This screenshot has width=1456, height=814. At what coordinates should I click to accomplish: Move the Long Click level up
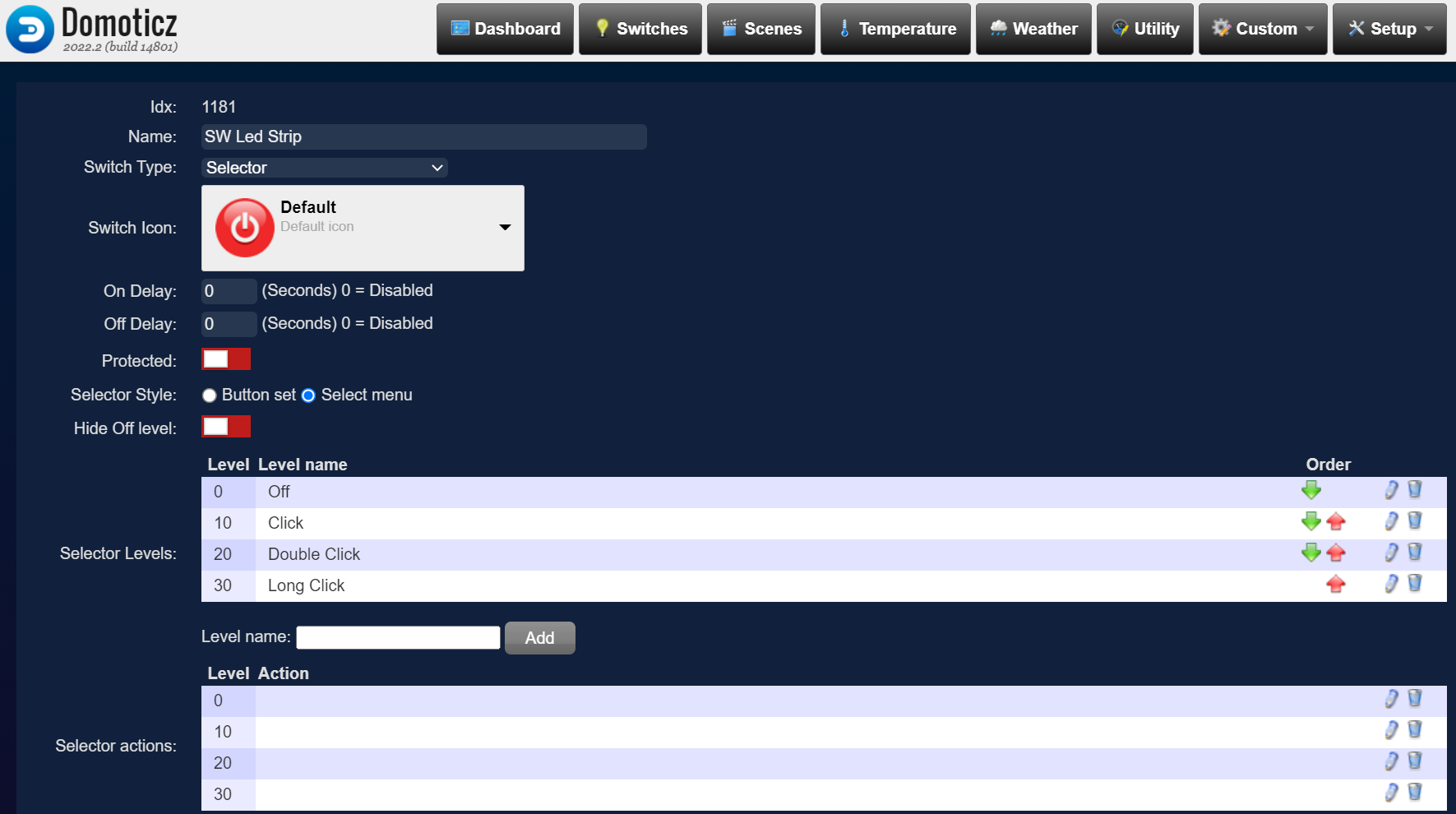1336,585
